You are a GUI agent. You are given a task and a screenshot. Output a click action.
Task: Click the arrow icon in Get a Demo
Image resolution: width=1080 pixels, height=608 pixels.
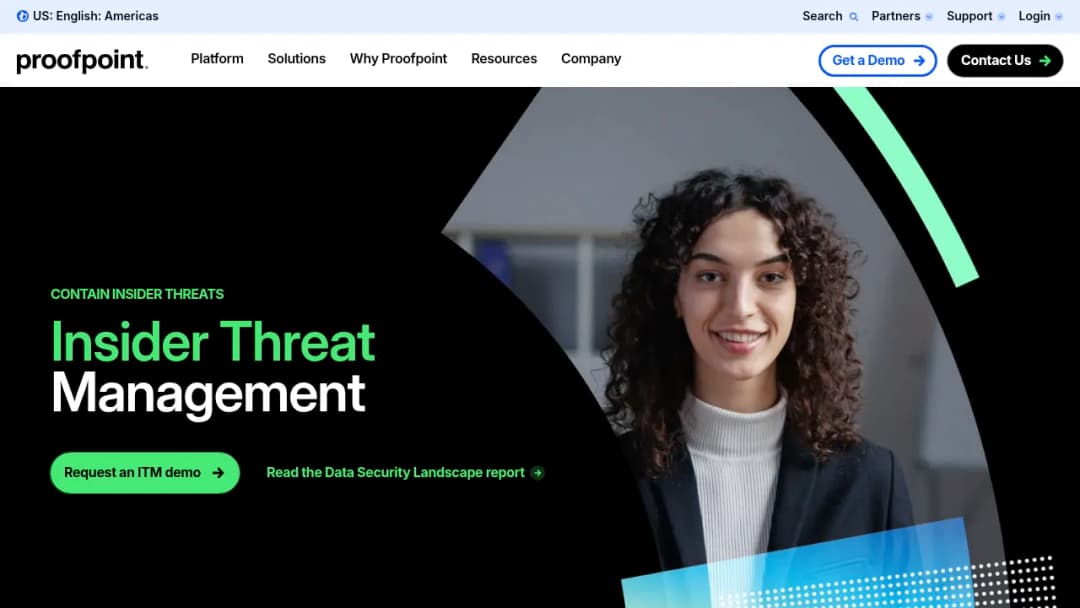click(x=919, y=61)
